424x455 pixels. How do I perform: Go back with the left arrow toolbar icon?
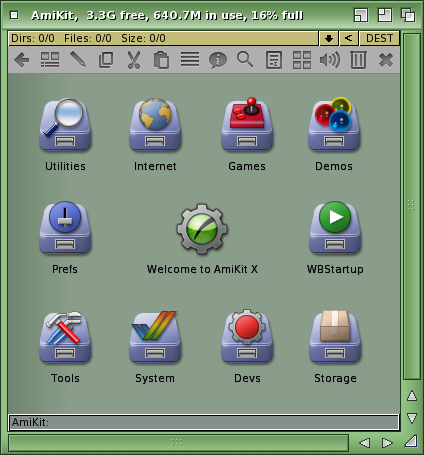(22, 60)
